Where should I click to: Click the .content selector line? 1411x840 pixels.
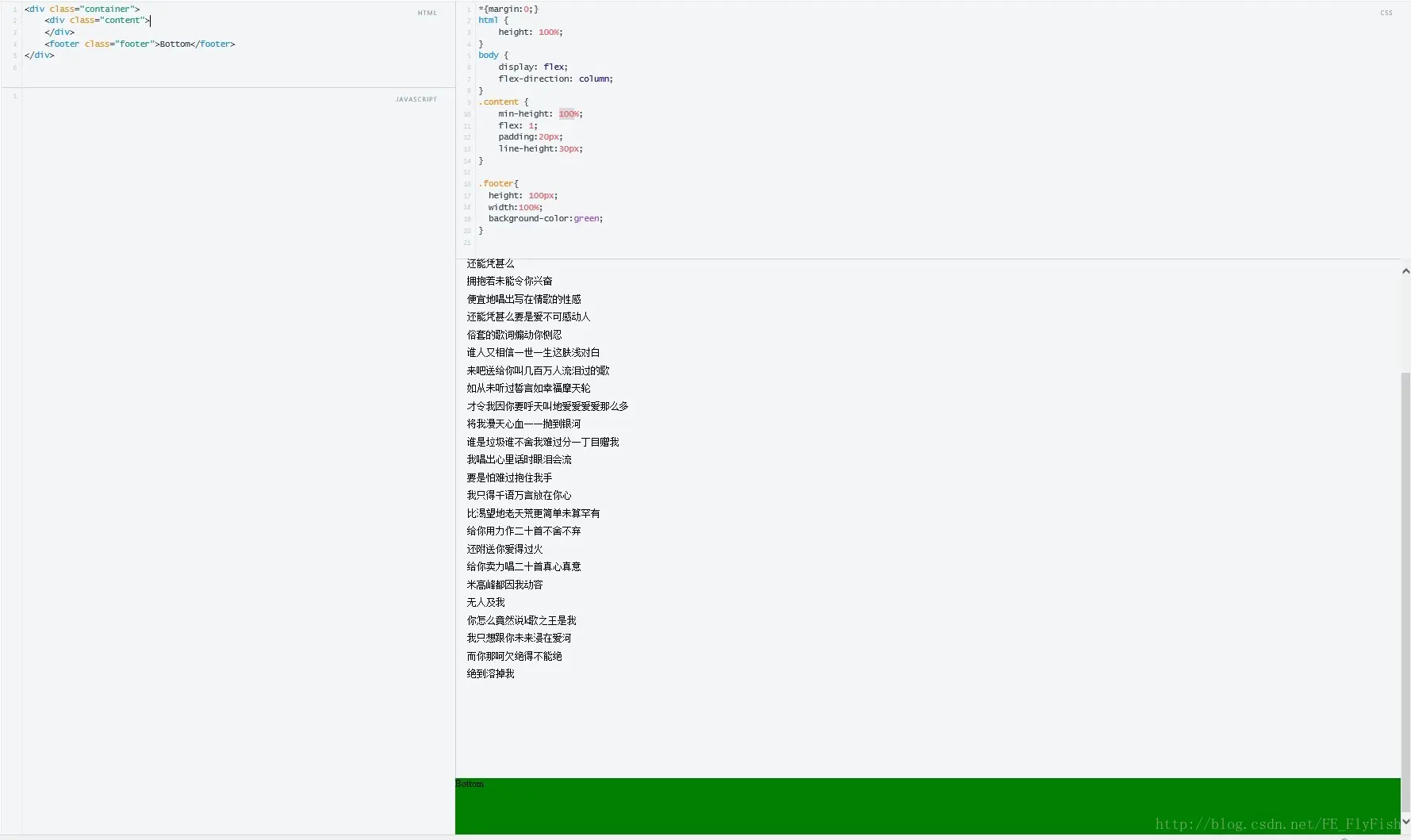pyautogui.click(x=503, y=102)
